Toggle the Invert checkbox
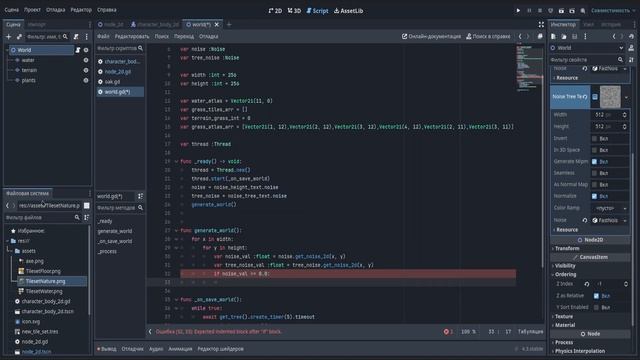640x360 pixels. point(594,138)
